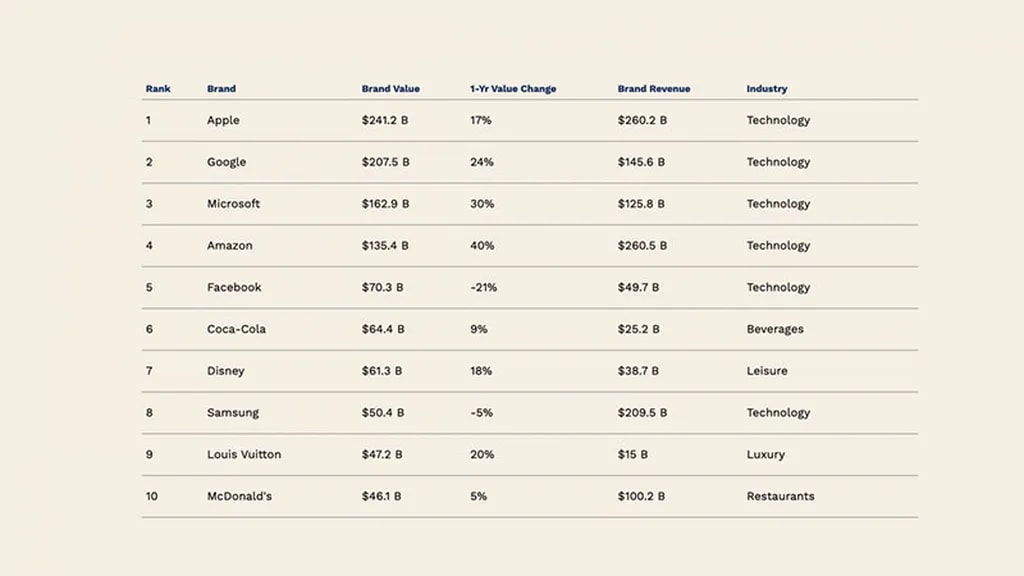
Task: Select the Louis Vuitton brand cell
Action: [244, 454]
